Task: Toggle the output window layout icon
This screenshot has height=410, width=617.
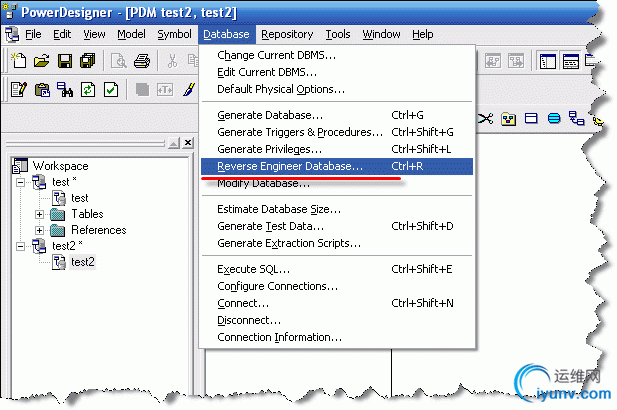Action: [x=571, y=61]
